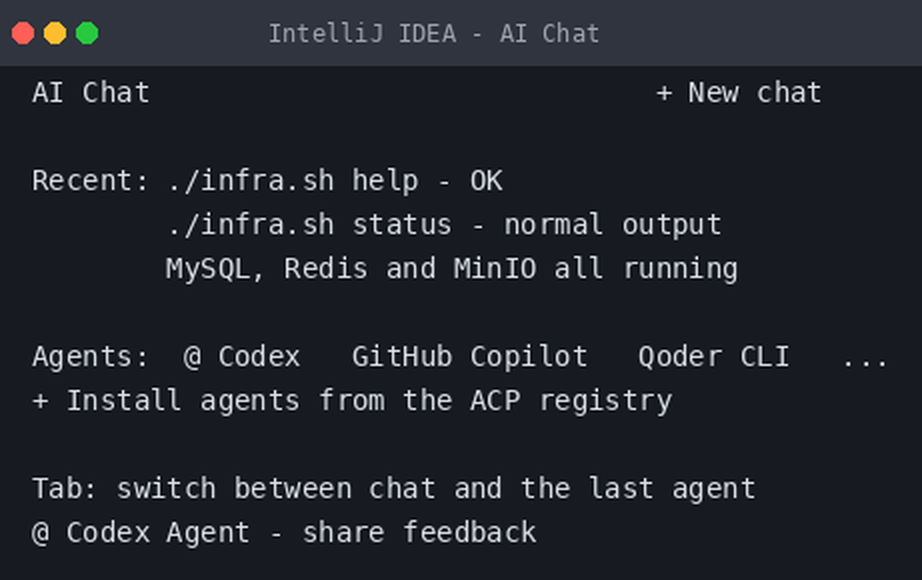Open recent item ./infra.sh status
This screenshot has height=580, width=922.
pos(444,225)
